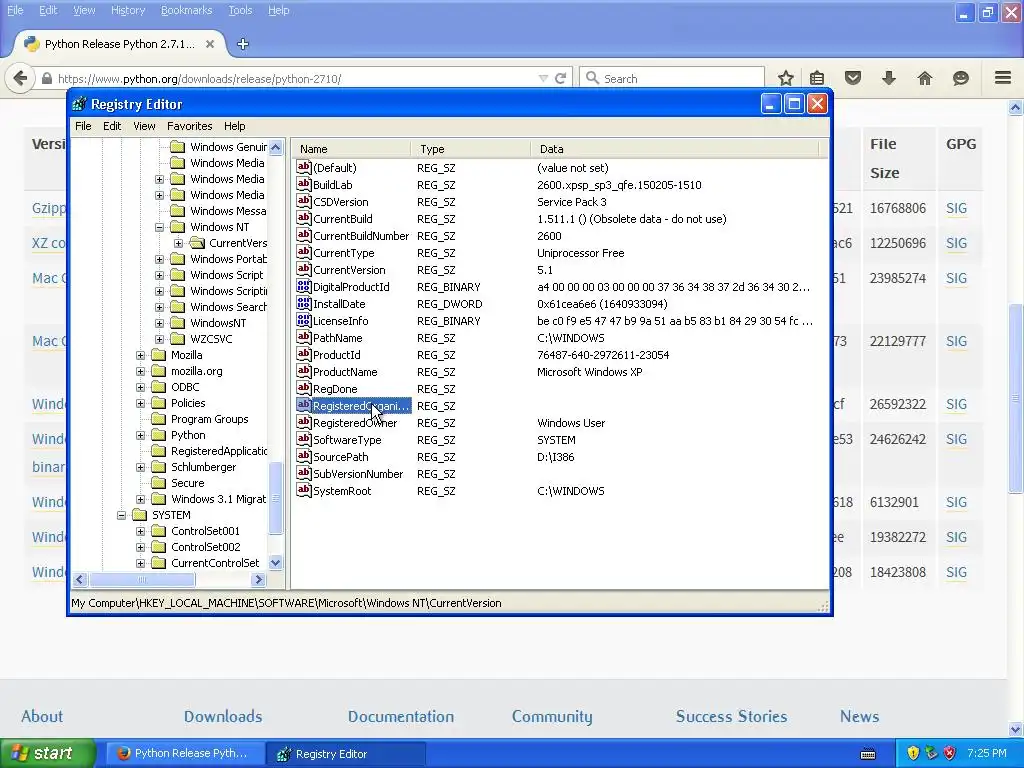Collapse the Windows NT tree node
1024x768 pixels.
point(159,227)
